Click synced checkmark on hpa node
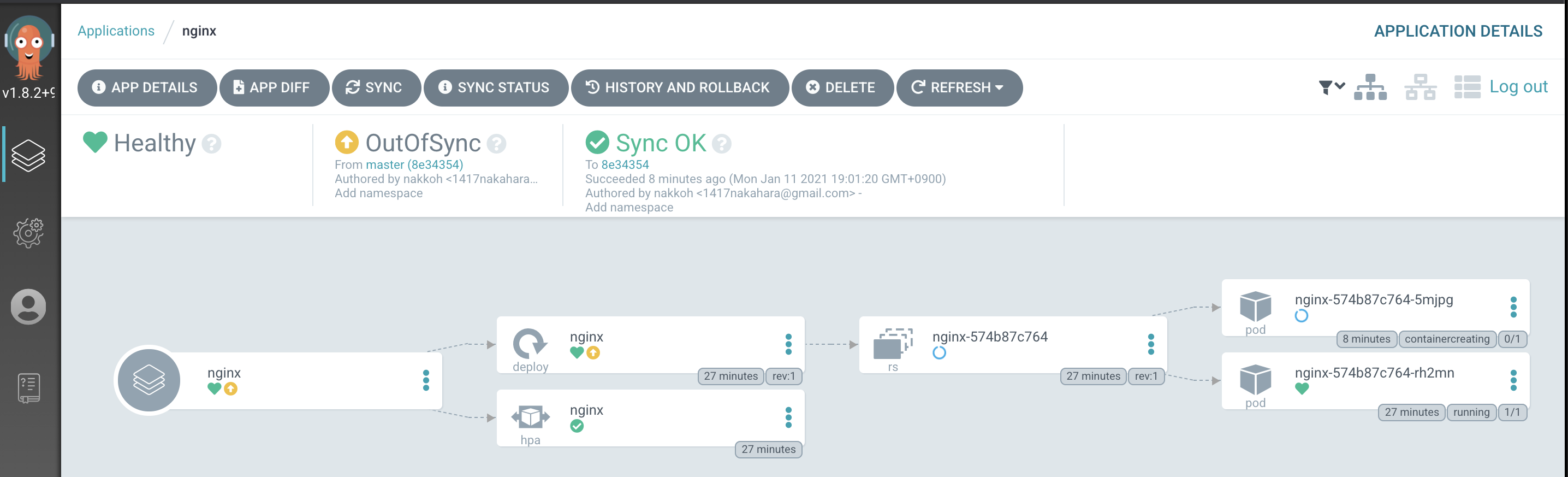 (x=577, y=426)
